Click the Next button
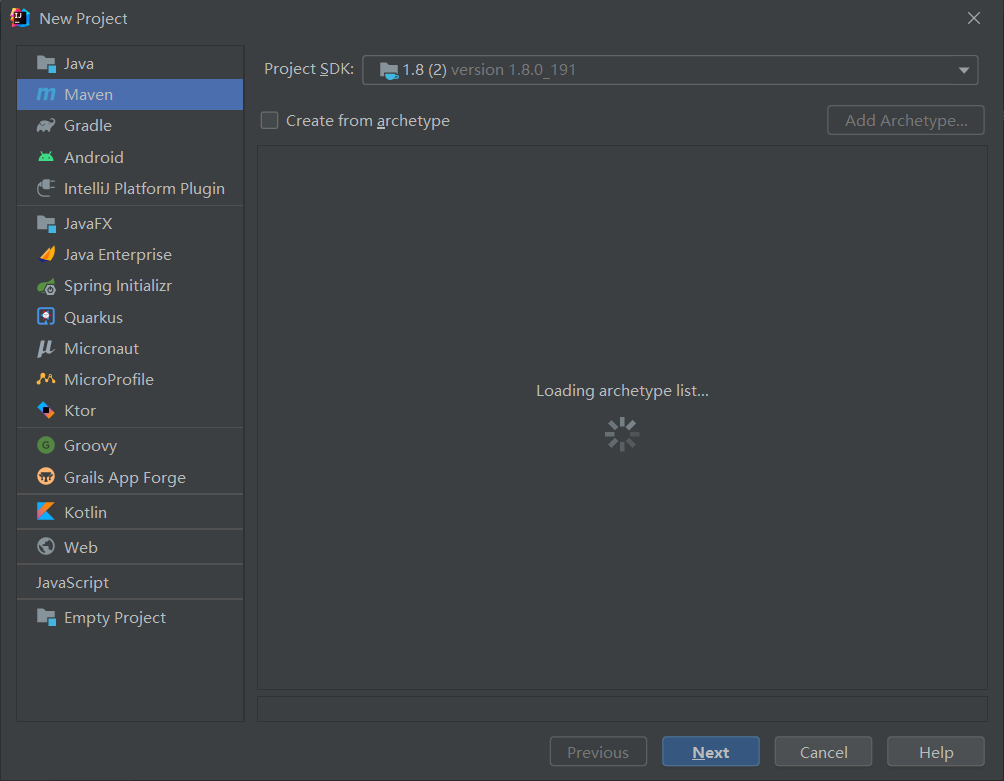Image resolution: width=1004 pixels, height=781 pixels. coord(711,752)
